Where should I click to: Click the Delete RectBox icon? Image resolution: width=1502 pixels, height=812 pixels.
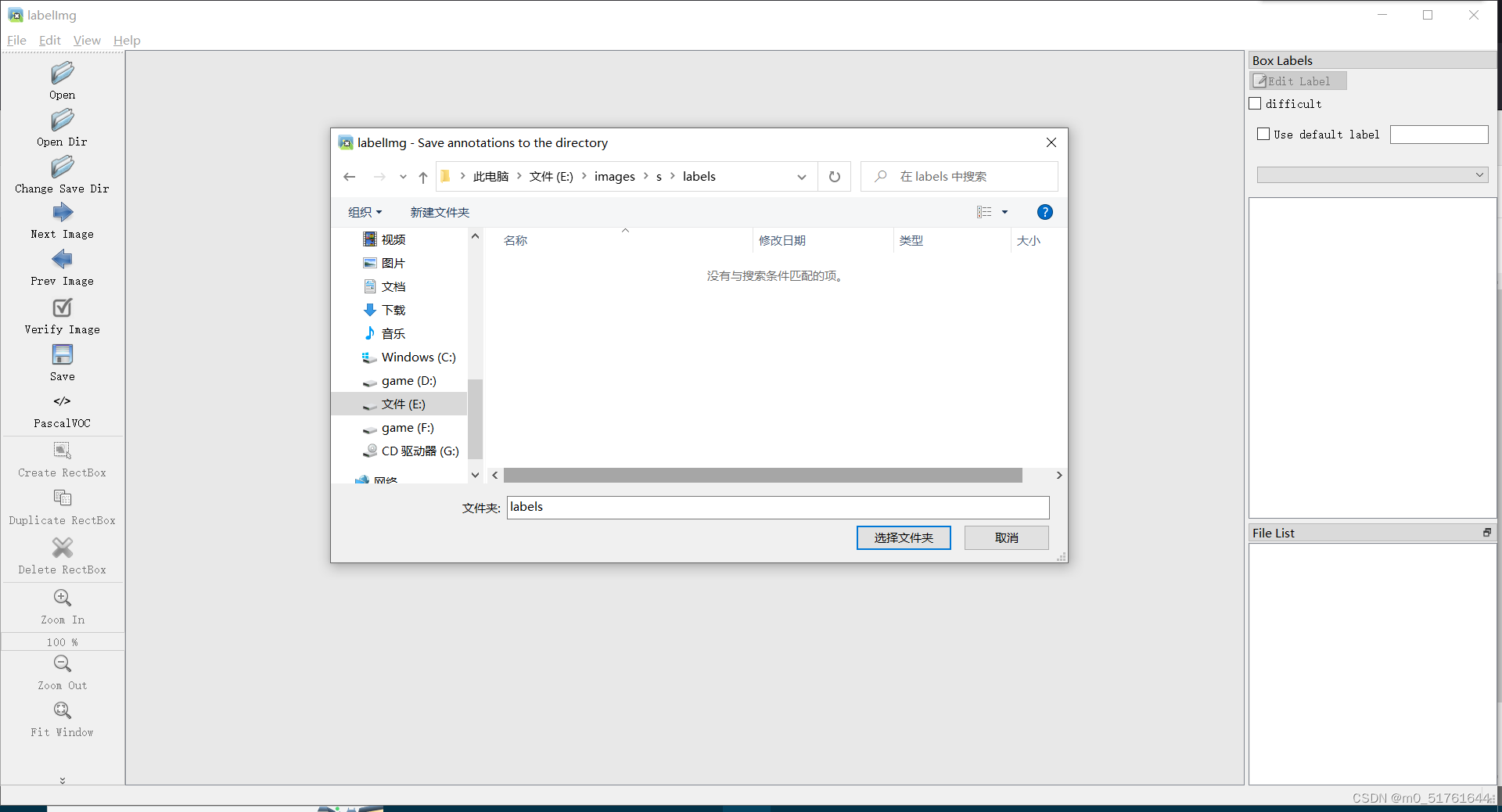click(63, 547)
